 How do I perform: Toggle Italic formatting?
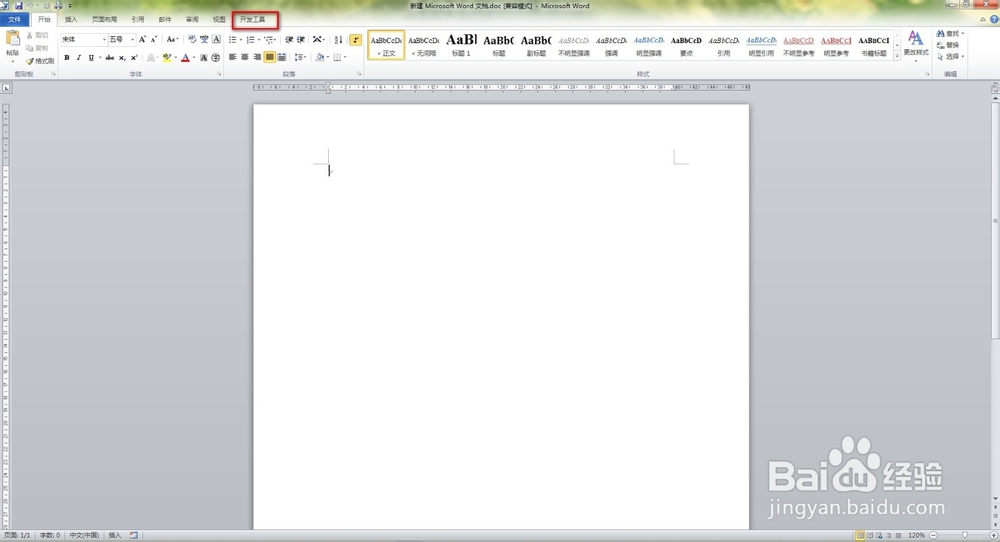click(79, 57)
